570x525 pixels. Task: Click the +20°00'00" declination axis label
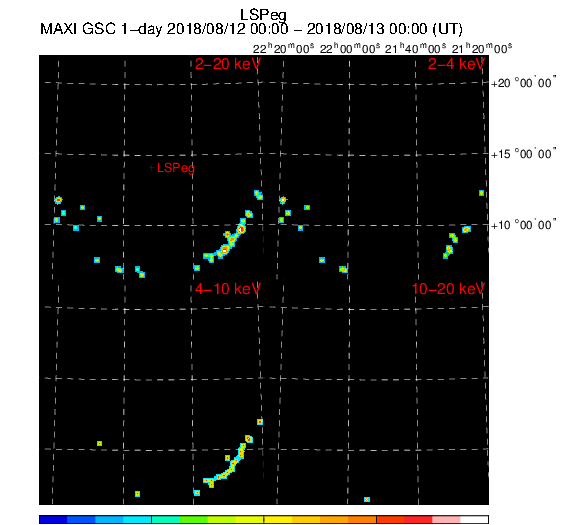coord(523,83)
